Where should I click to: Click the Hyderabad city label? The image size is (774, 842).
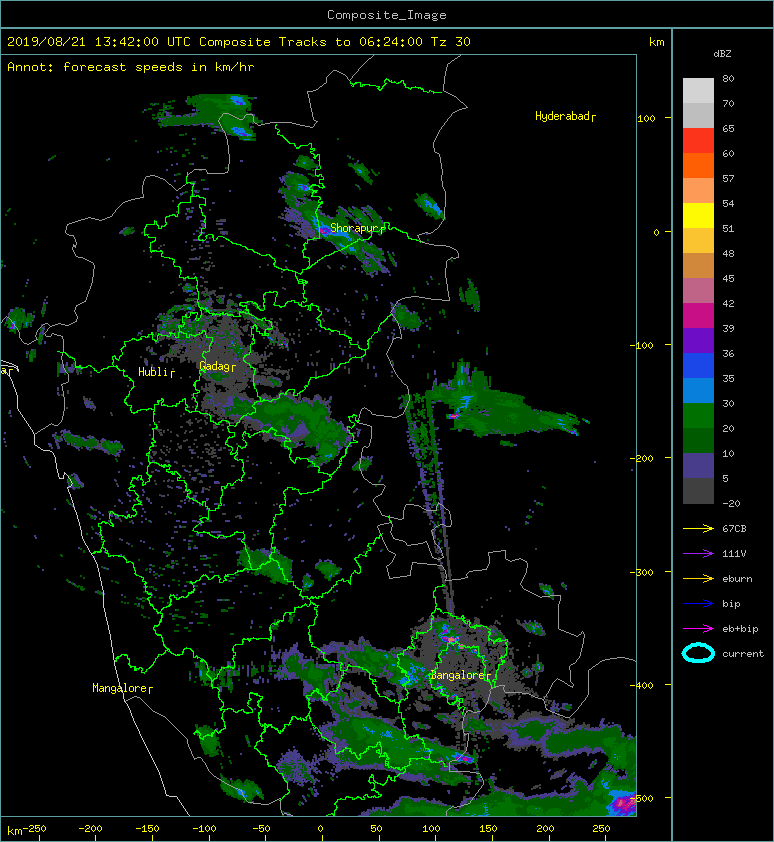pos(565,117)
